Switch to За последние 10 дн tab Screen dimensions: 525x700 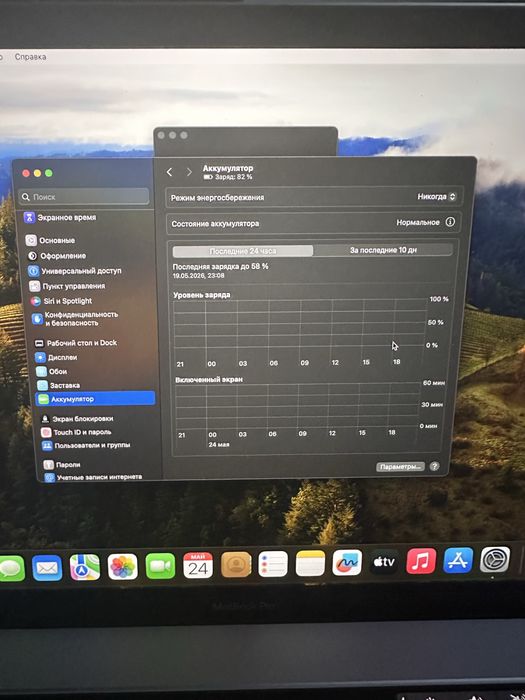(x=383, y=250)
